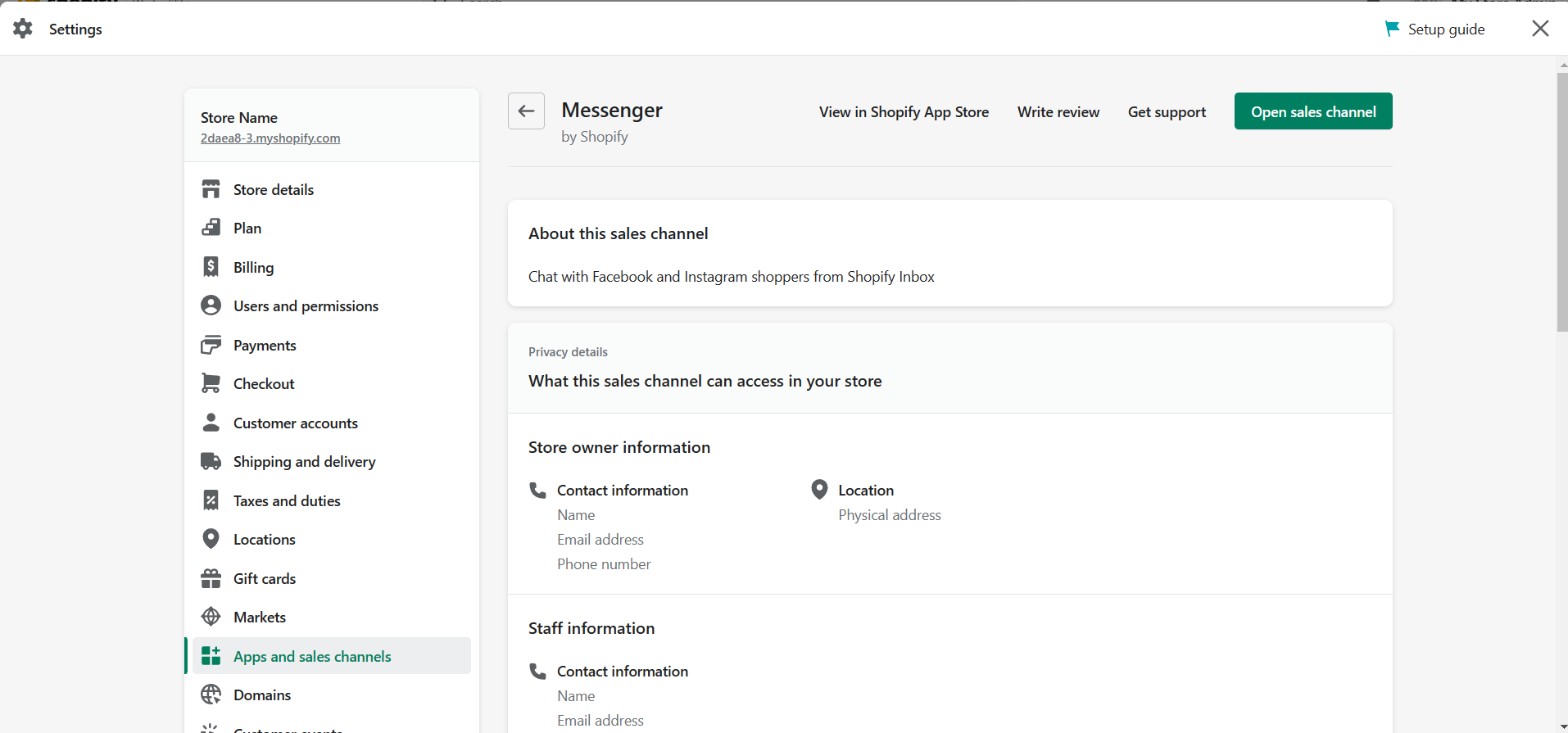This screenshot has width=1568, height=733.
Task: Click the Location pin icon in privacy details
Action: [x=819, y=490]
